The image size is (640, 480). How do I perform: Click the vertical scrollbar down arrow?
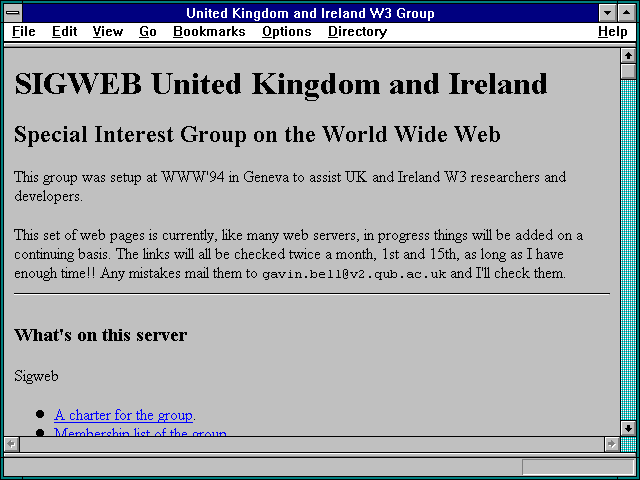point(628,428)
